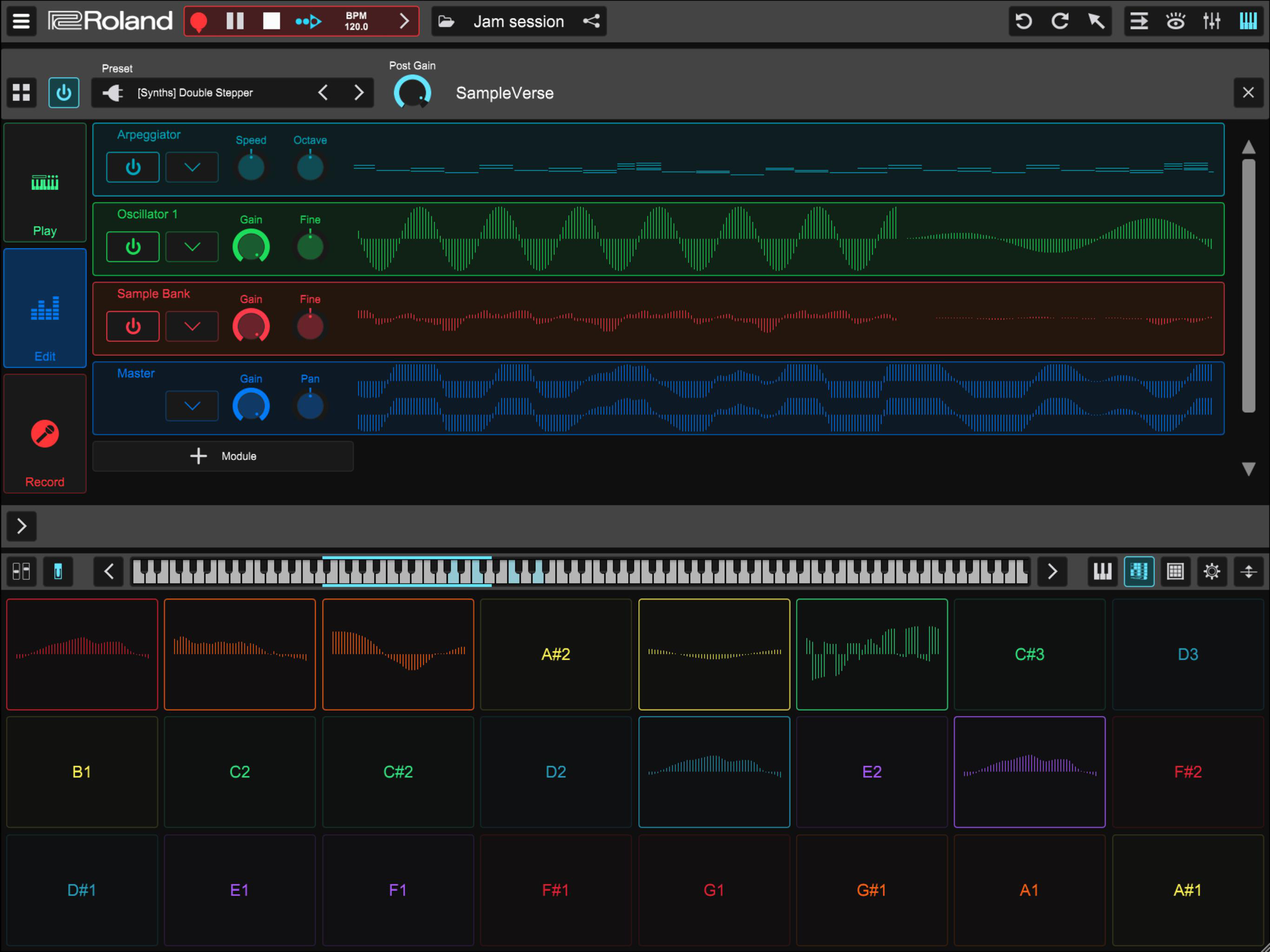Expand the Arpeggiator module dropdown
The width and height of the screenshot is (1270, 952).
192,167
